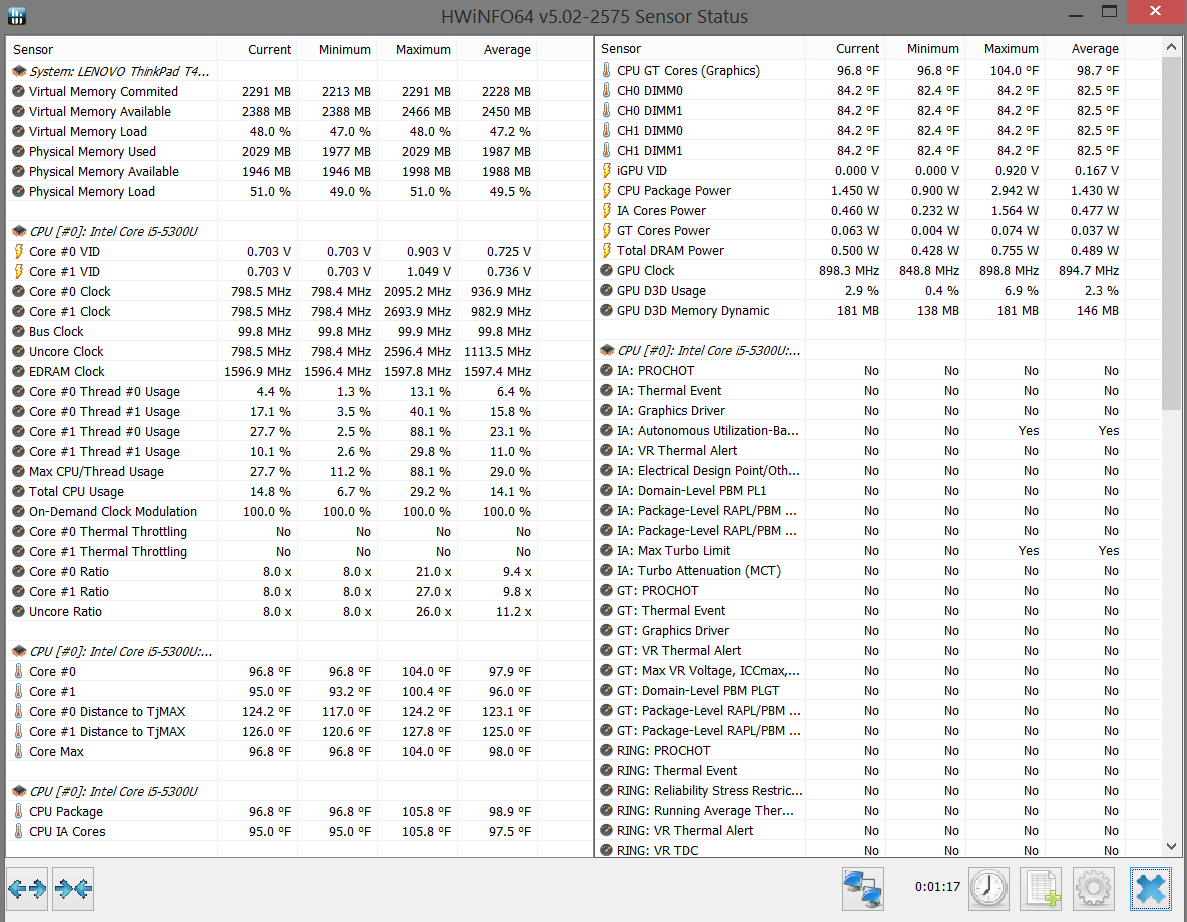Click the elapsed time 0:01:17 display
Image resolution: width=1187 pixels, height=922 pixels.
pyautogui.click(x=937, y=886)
